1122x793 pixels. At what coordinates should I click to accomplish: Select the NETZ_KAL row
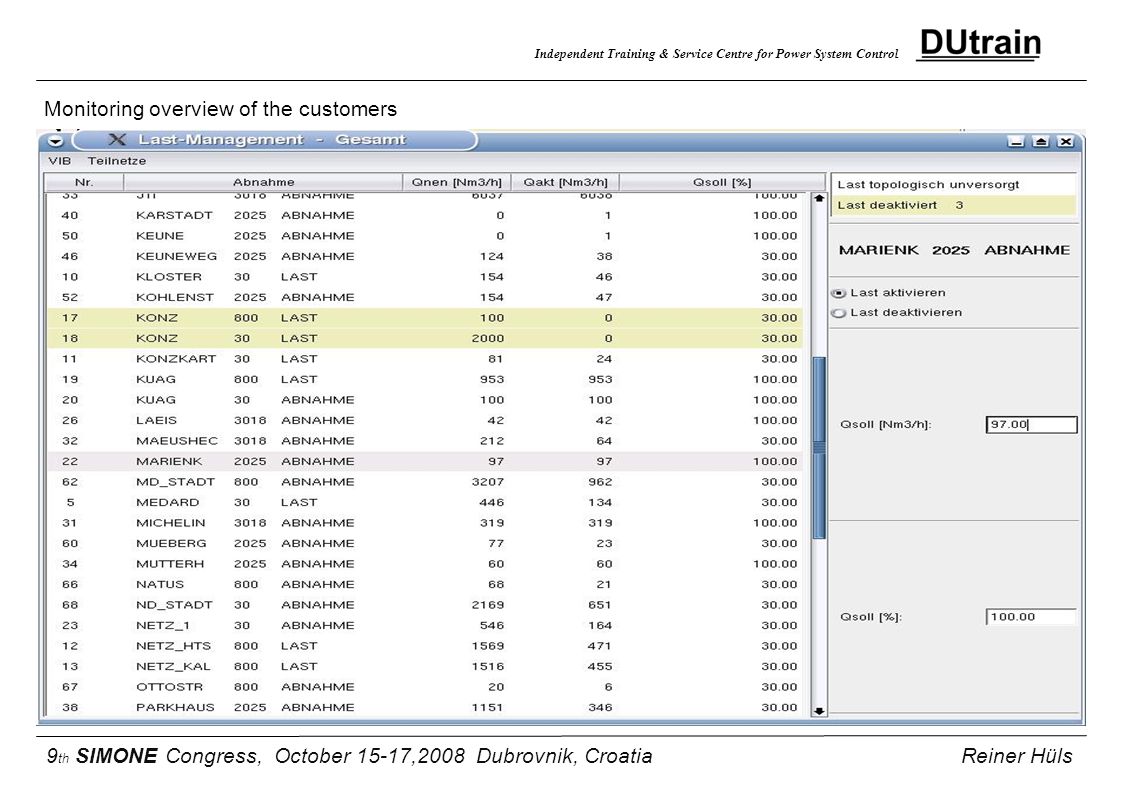(425, 667)
